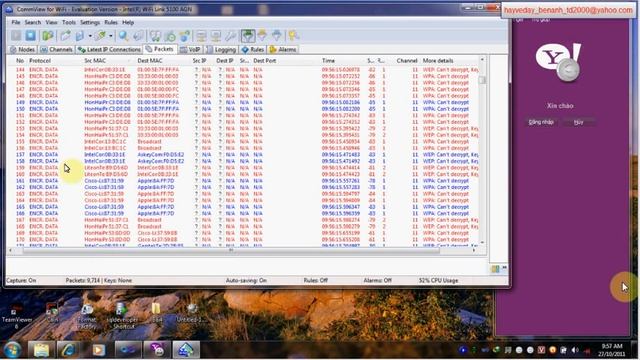The height and width of the screenshot is (360, 640).
Task: Open the Rules menu
Action: [111, 22]
